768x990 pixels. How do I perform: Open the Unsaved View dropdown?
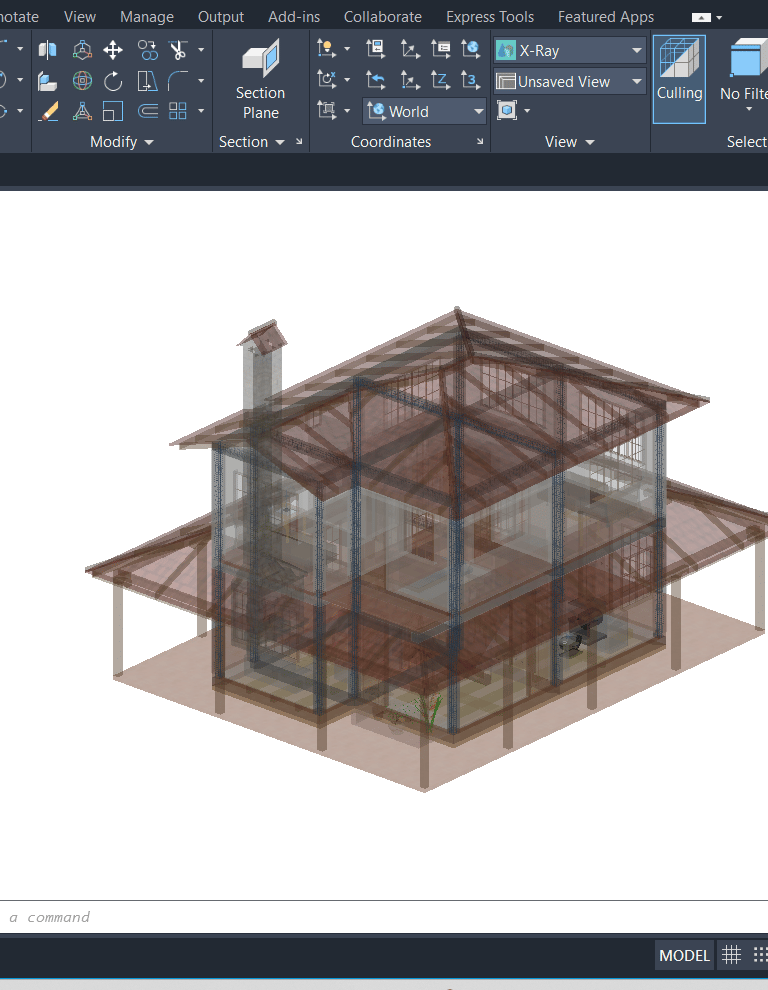point(569,81)
